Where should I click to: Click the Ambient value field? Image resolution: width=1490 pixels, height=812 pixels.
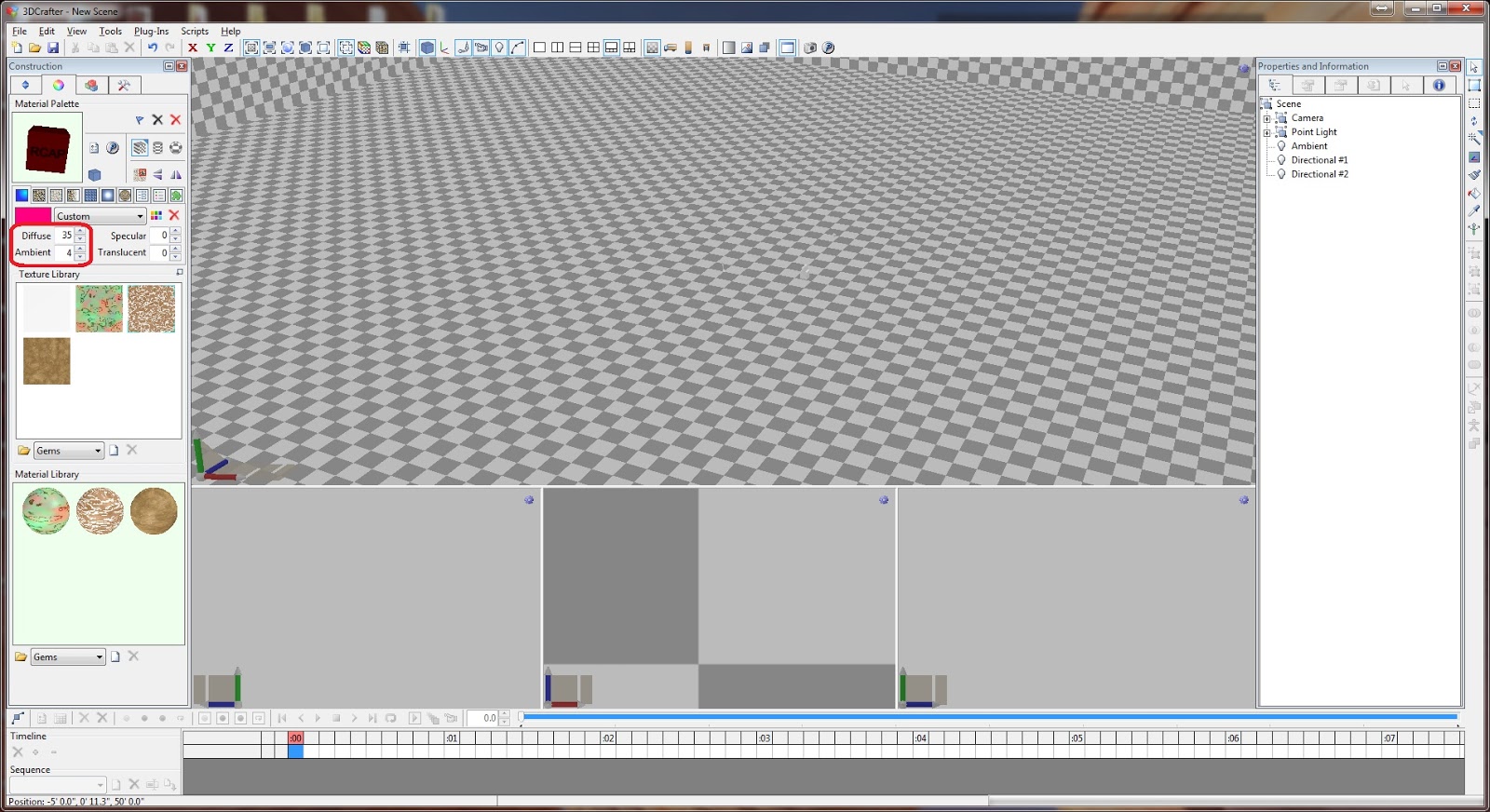click(63, 252)
